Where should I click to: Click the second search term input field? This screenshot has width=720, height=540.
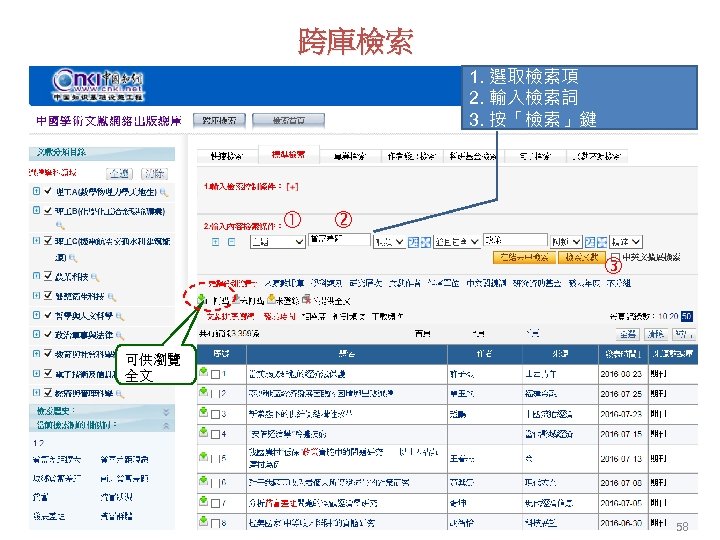click(515, 240)
